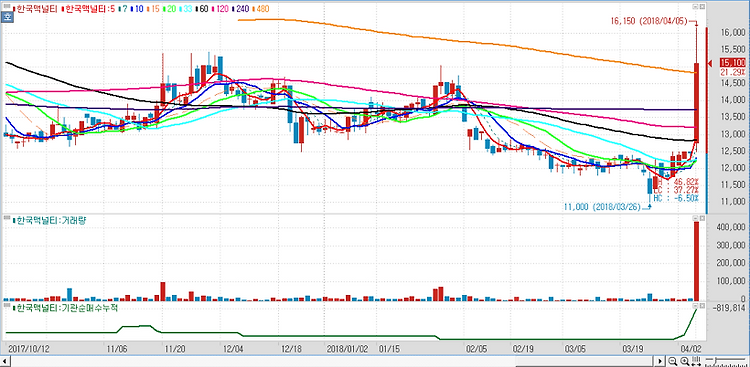This screenshot has height=367, width=750.
Task: Click the tall red volume bar for 04/05
Action: point(696,261)
